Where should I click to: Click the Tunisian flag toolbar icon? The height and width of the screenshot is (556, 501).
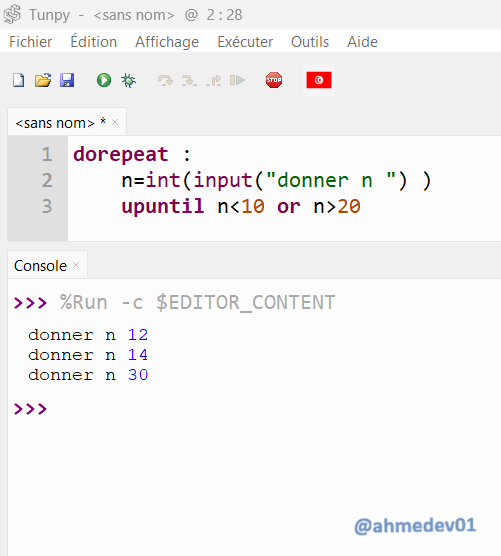pyautogui.click(x=319, y=80)
